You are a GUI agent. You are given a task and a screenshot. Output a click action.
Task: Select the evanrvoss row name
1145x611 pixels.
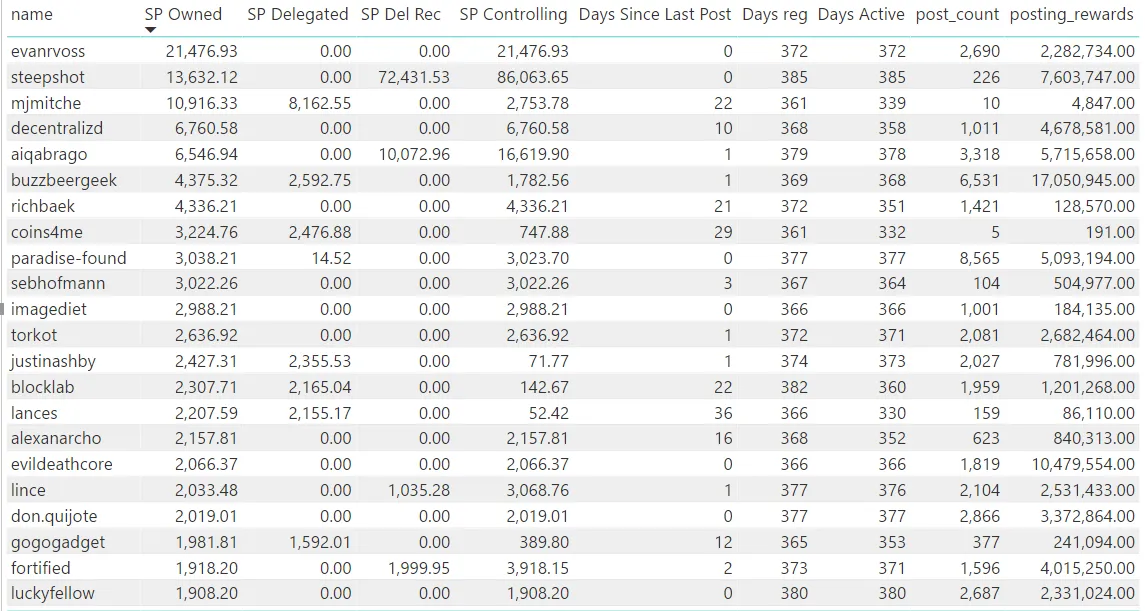coord(47,51)
